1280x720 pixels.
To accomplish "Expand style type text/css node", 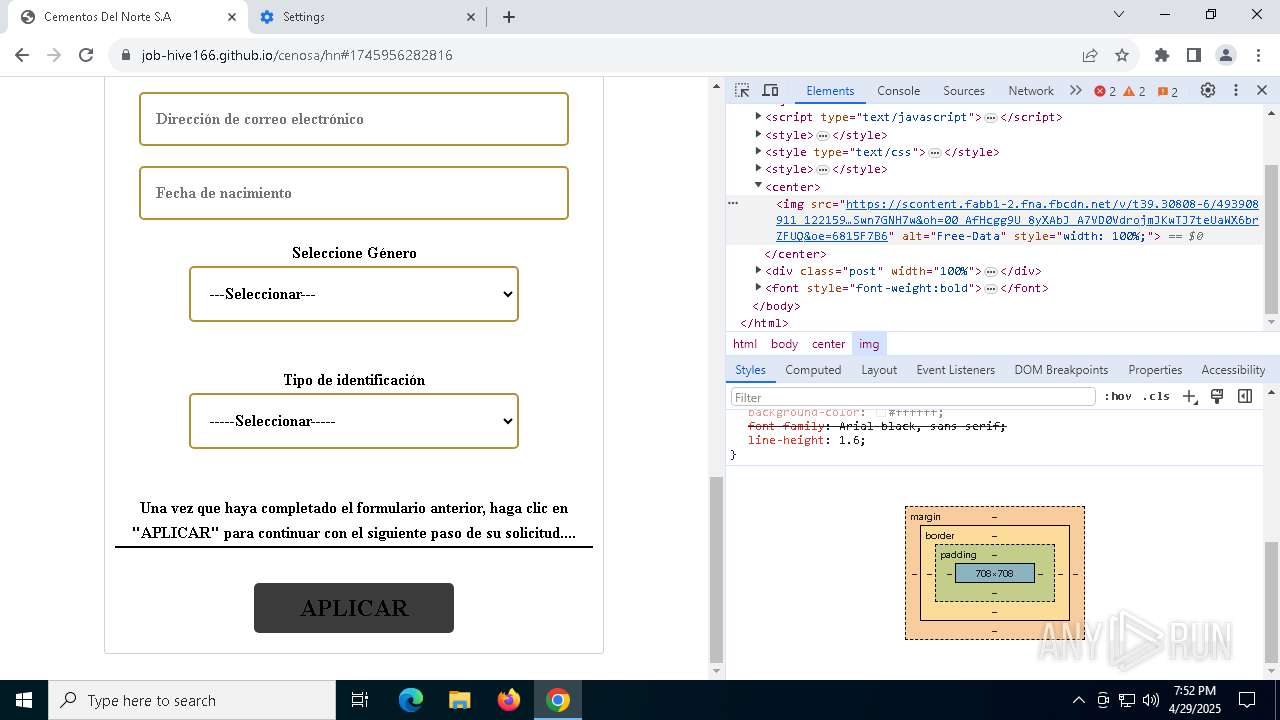I will pyautogui.click(x=759, y=152).
